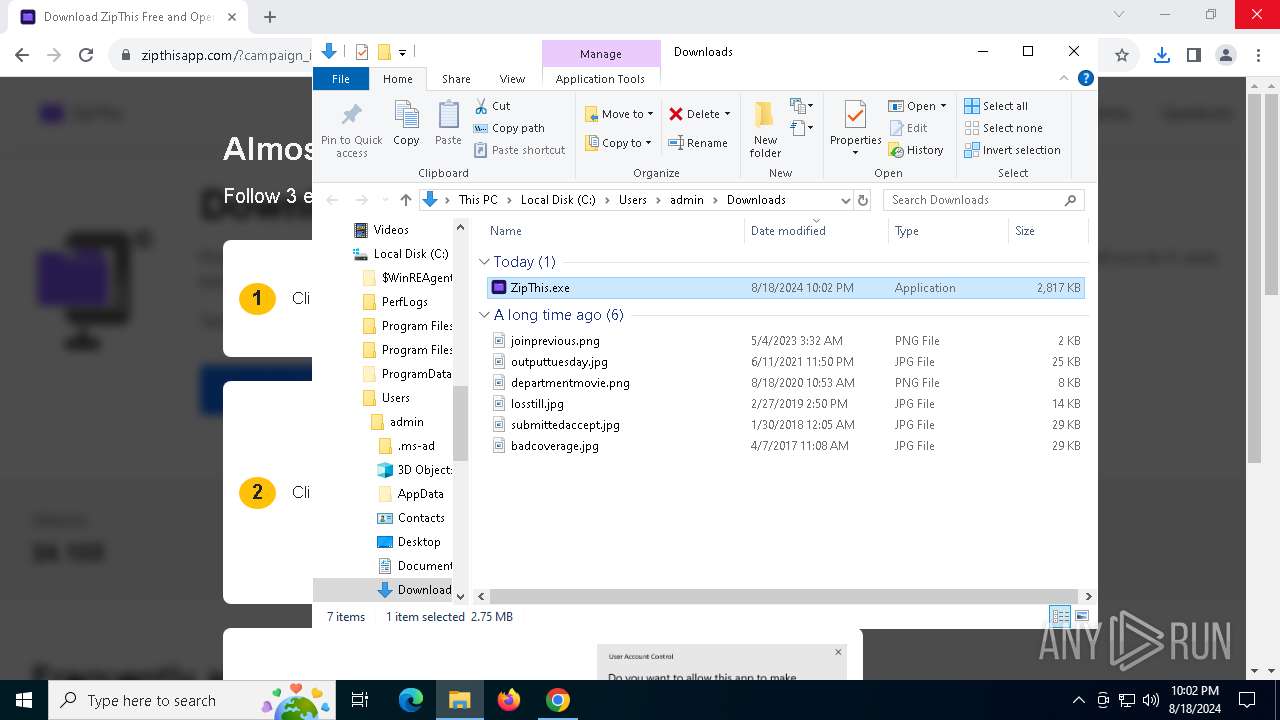Switch to the View ribbon tab
Image resolution: width=1280 pixels, height=720 pixels.
click(x=512, y=79)
